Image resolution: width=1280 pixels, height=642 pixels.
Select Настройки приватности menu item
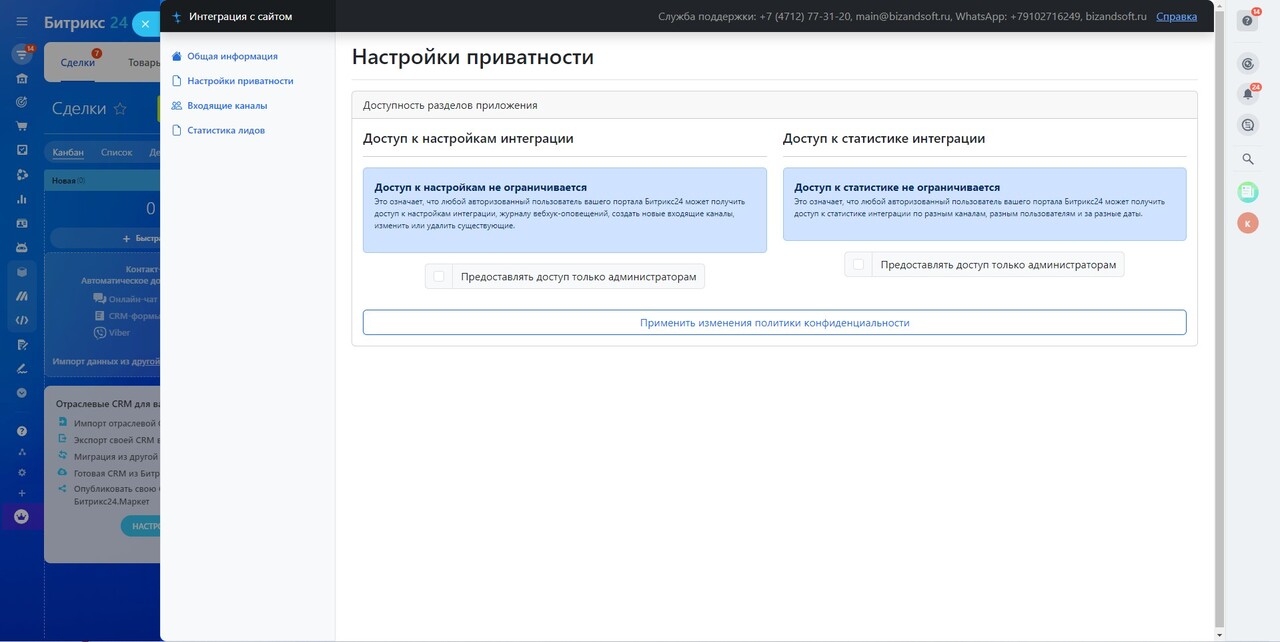point(240,81)
